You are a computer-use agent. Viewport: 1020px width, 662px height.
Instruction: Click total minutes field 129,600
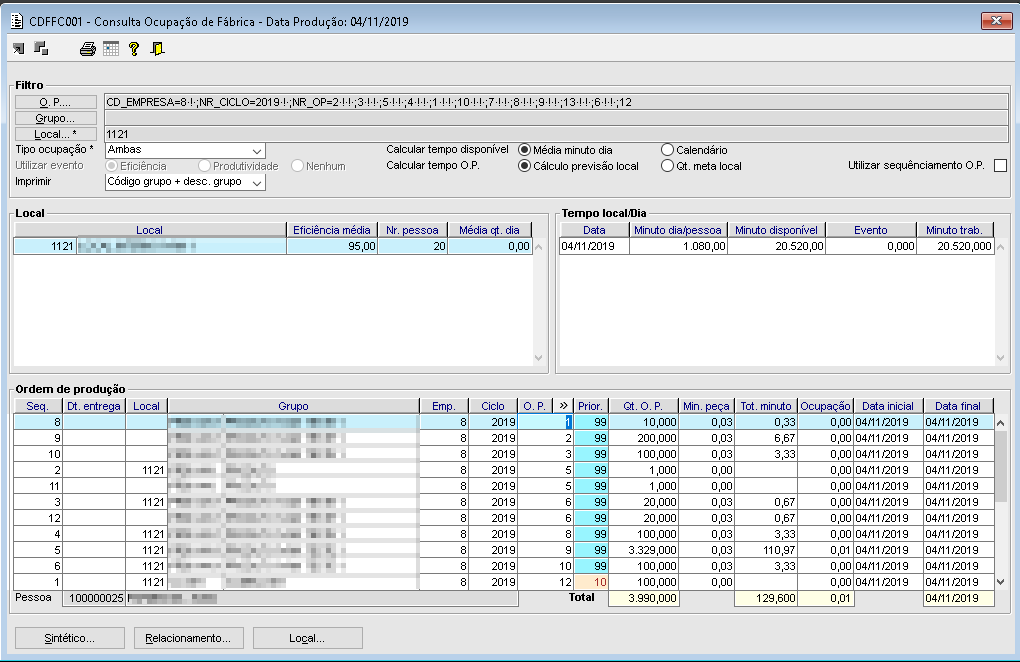coord(766,598)
